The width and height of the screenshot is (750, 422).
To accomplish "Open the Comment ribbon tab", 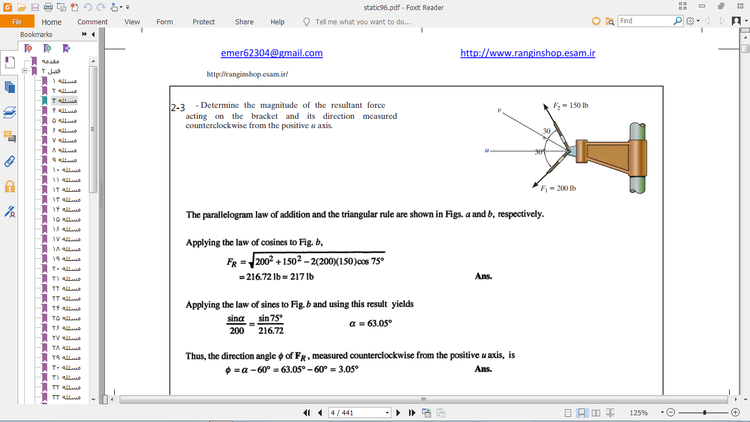I will pos(93,21).
